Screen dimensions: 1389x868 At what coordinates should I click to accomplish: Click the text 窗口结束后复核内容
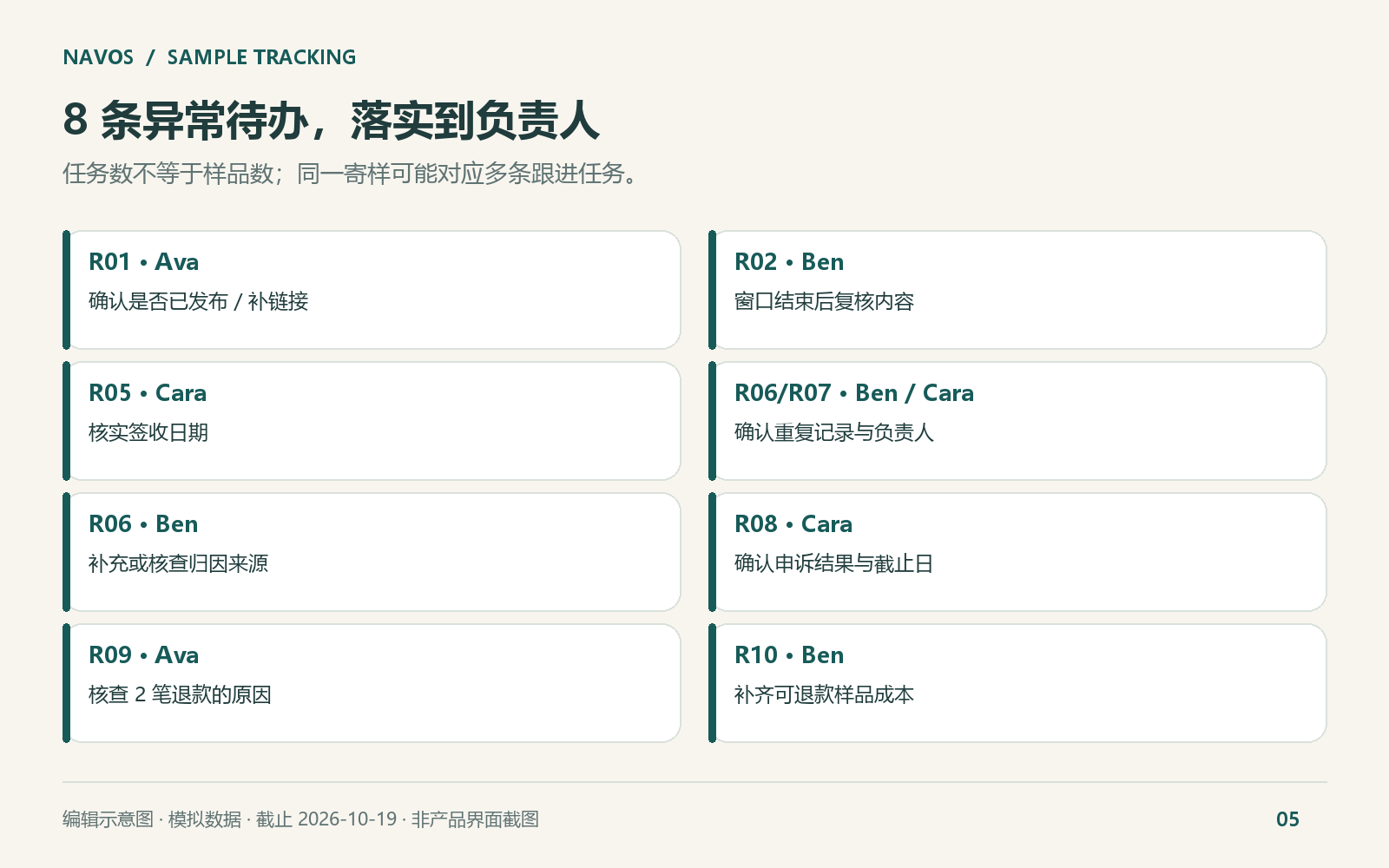point(824,301)
